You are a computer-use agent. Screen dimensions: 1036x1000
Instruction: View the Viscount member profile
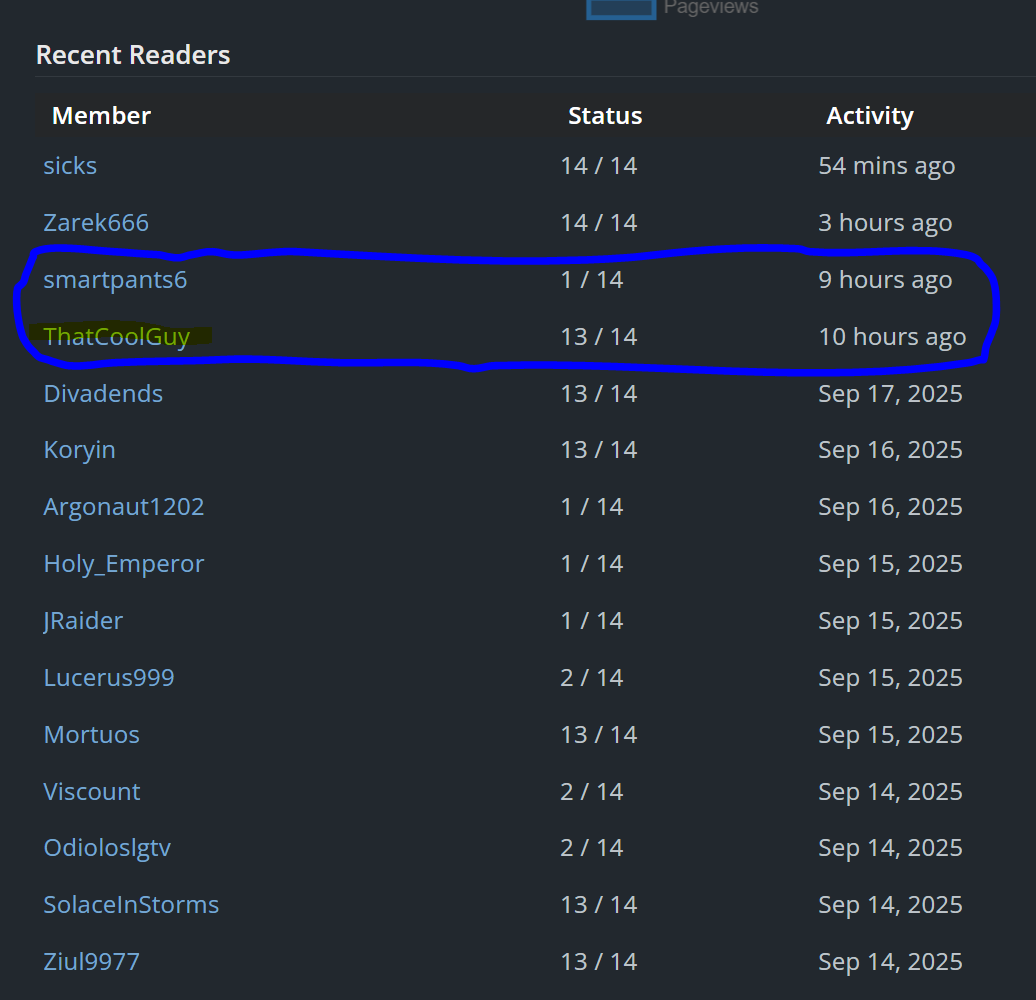click(92, 792)
